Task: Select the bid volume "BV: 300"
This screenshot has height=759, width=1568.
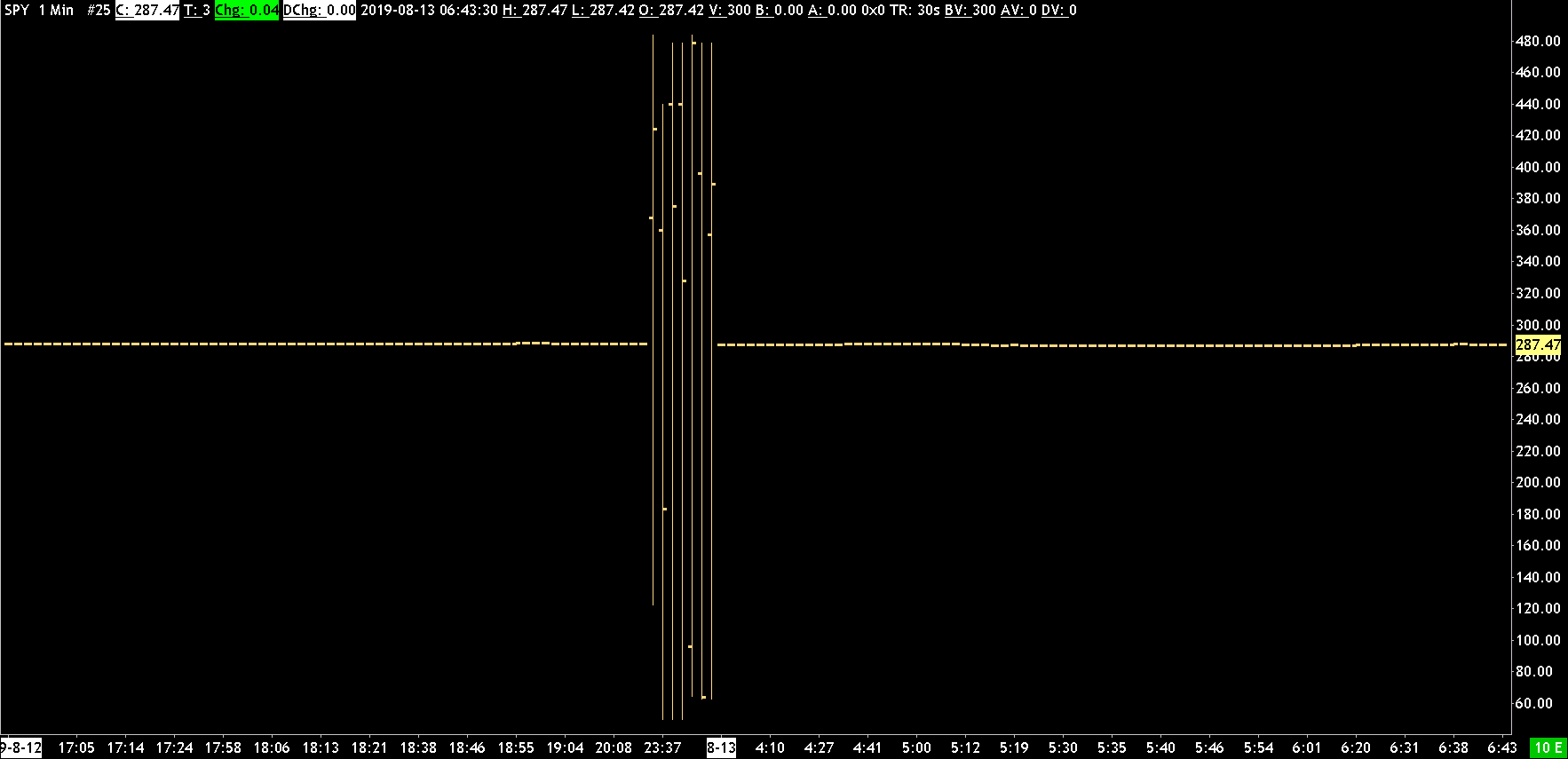Action: 970,11
